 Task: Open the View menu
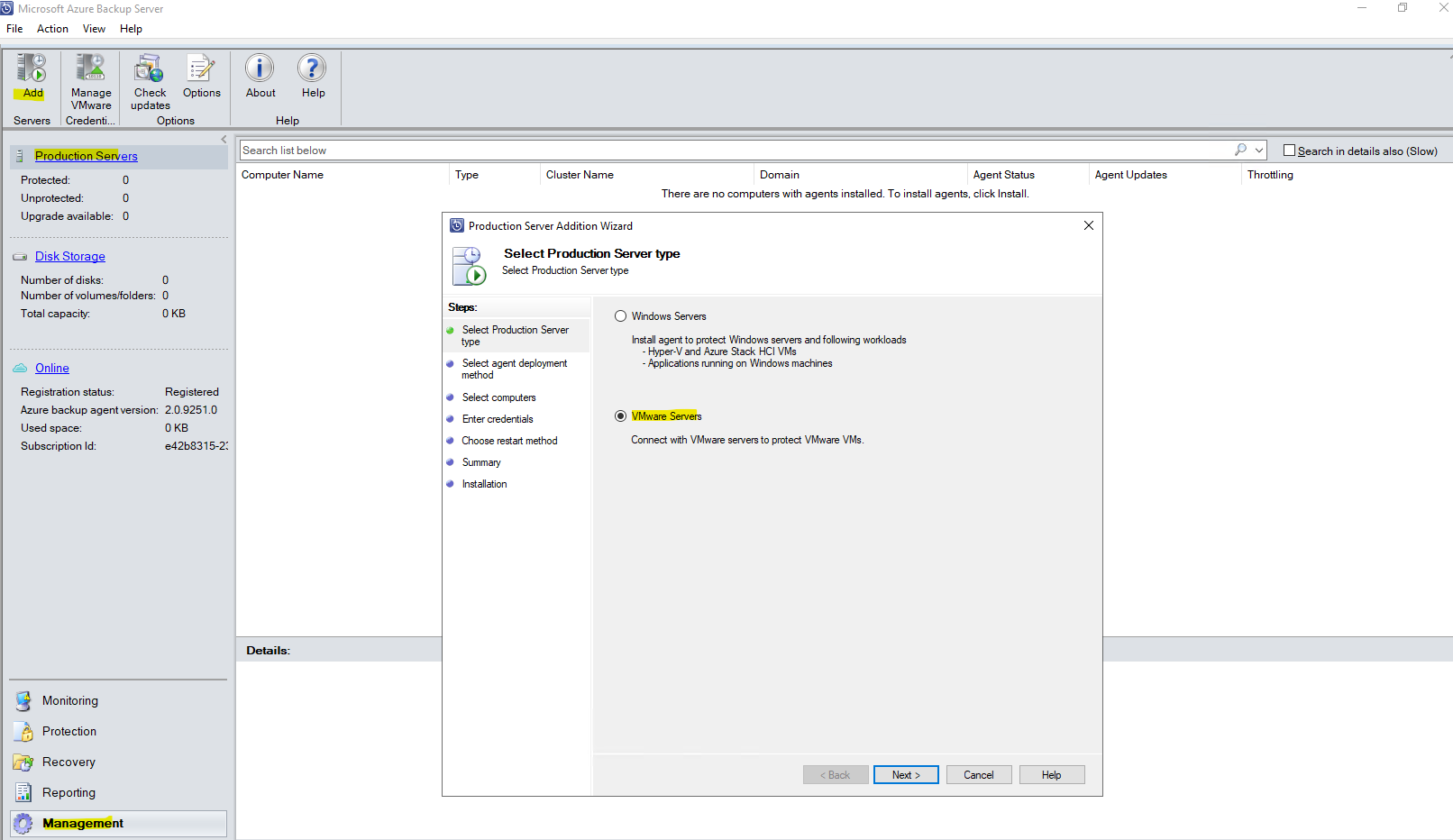click(x=94, y=29)
